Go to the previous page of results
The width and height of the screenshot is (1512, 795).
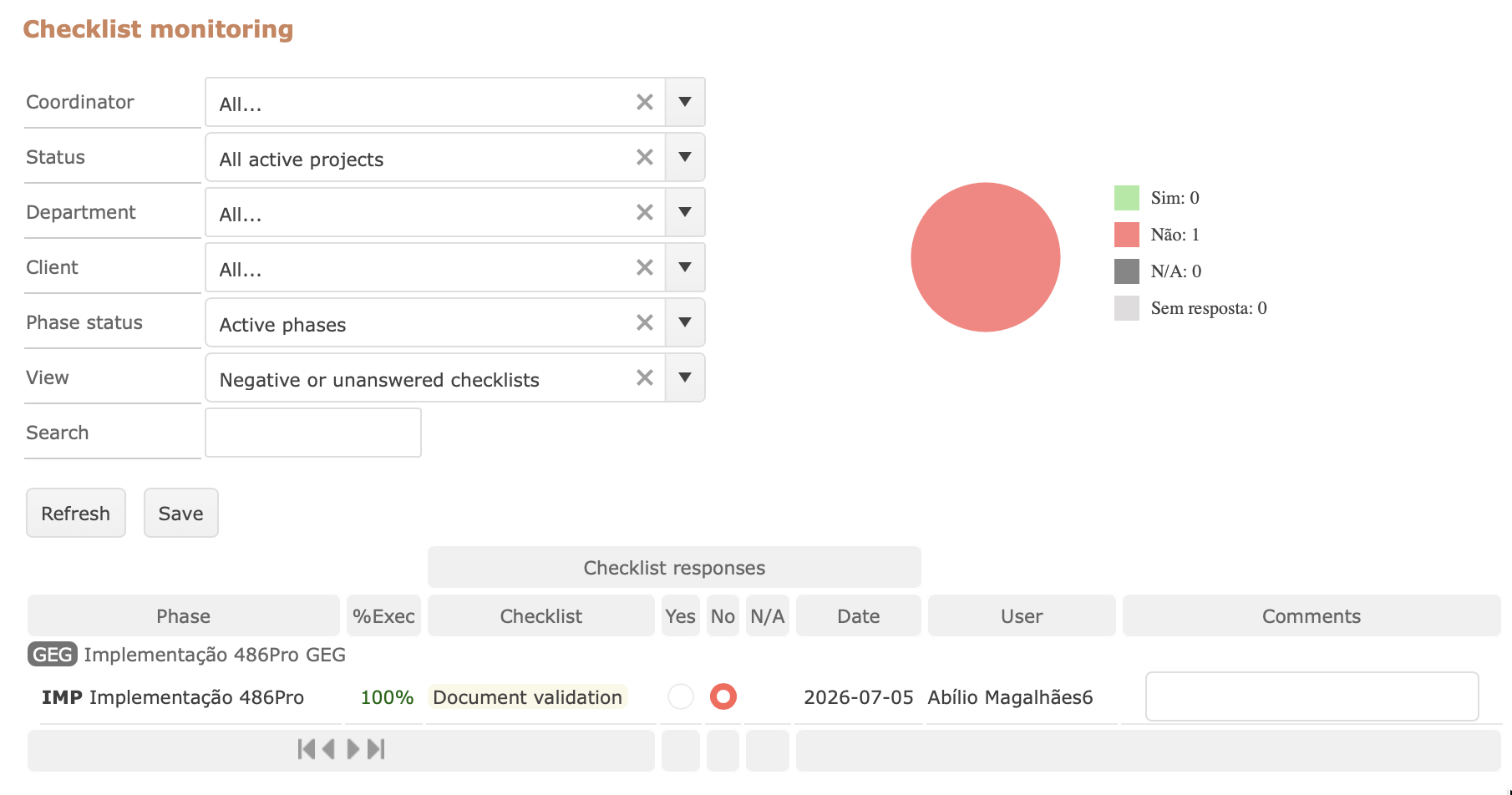(x=328, y=749)
